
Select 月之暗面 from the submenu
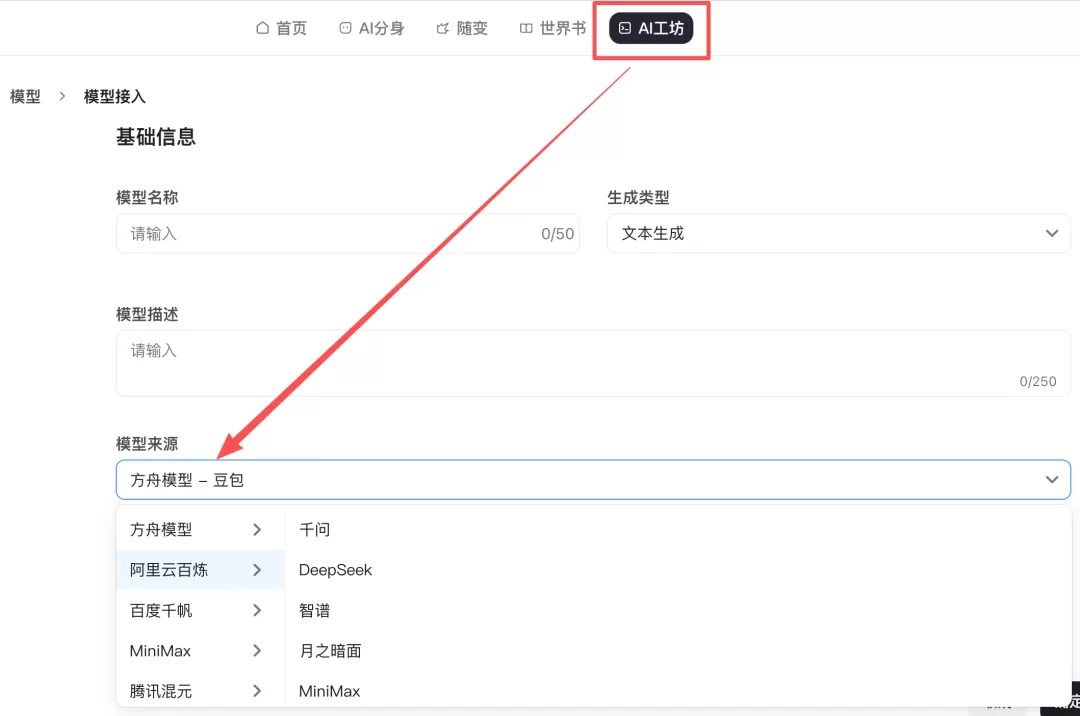coord(330,651)
